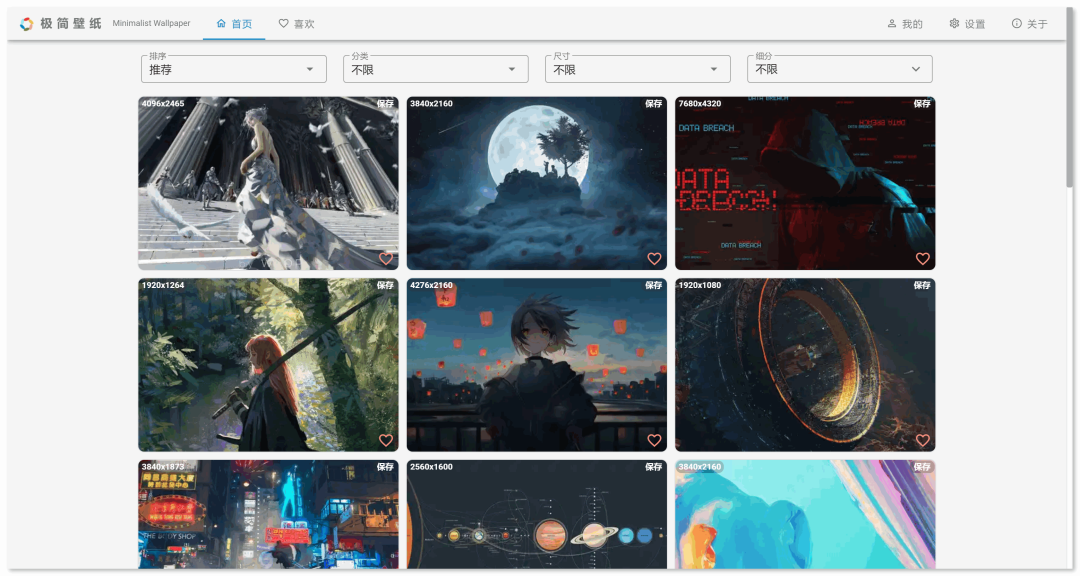Save the 3840x1873 neon city wallpaper
The height and width of the screenshot is (576, 1080).
coord(385,466)
